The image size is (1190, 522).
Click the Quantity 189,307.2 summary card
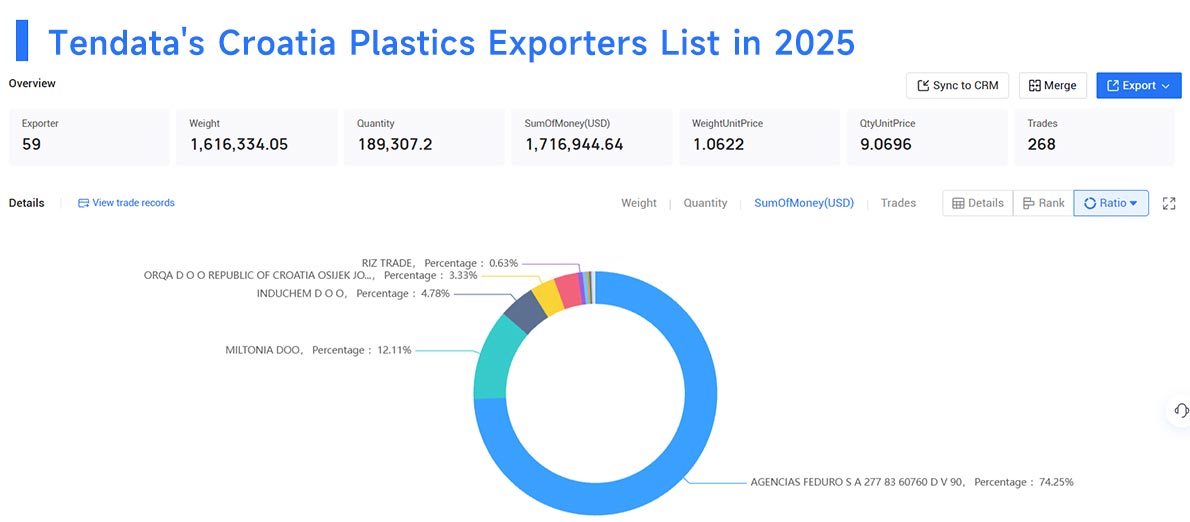424,137
